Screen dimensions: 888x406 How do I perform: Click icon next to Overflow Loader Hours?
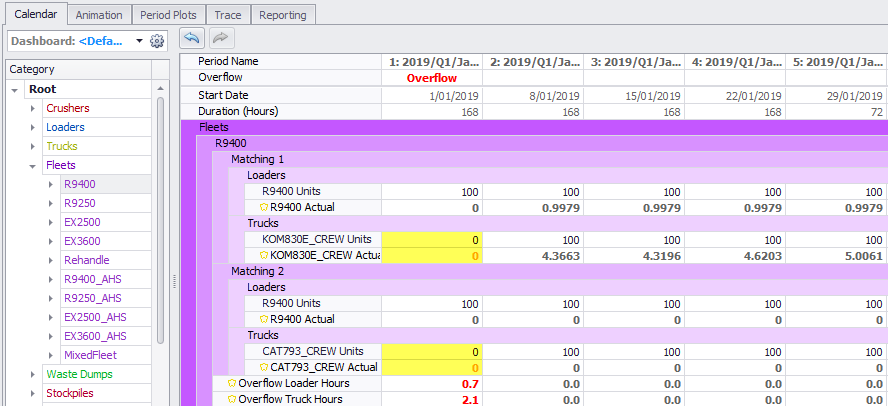[233, 384]
